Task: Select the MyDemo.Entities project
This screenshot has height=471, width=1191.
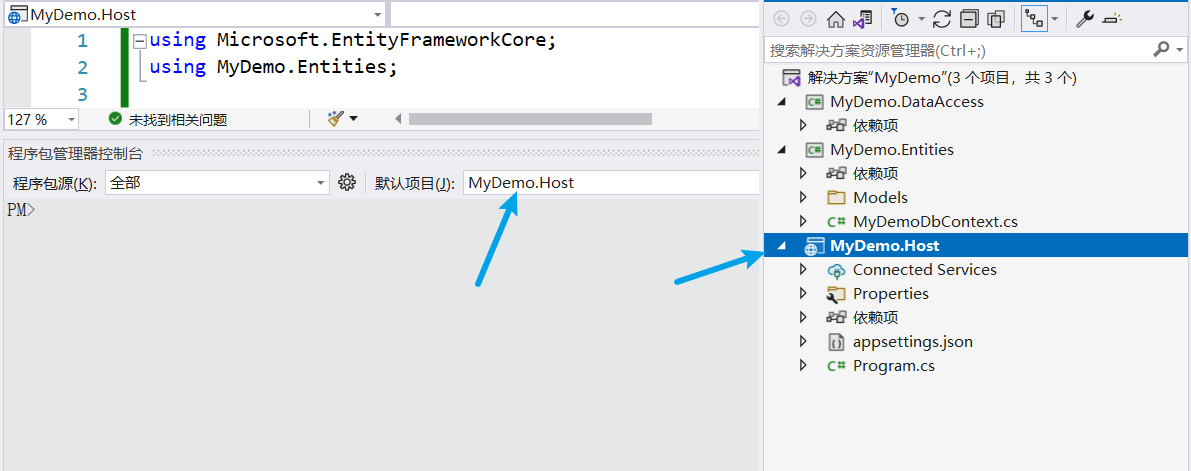Action: tap(892, 150)
